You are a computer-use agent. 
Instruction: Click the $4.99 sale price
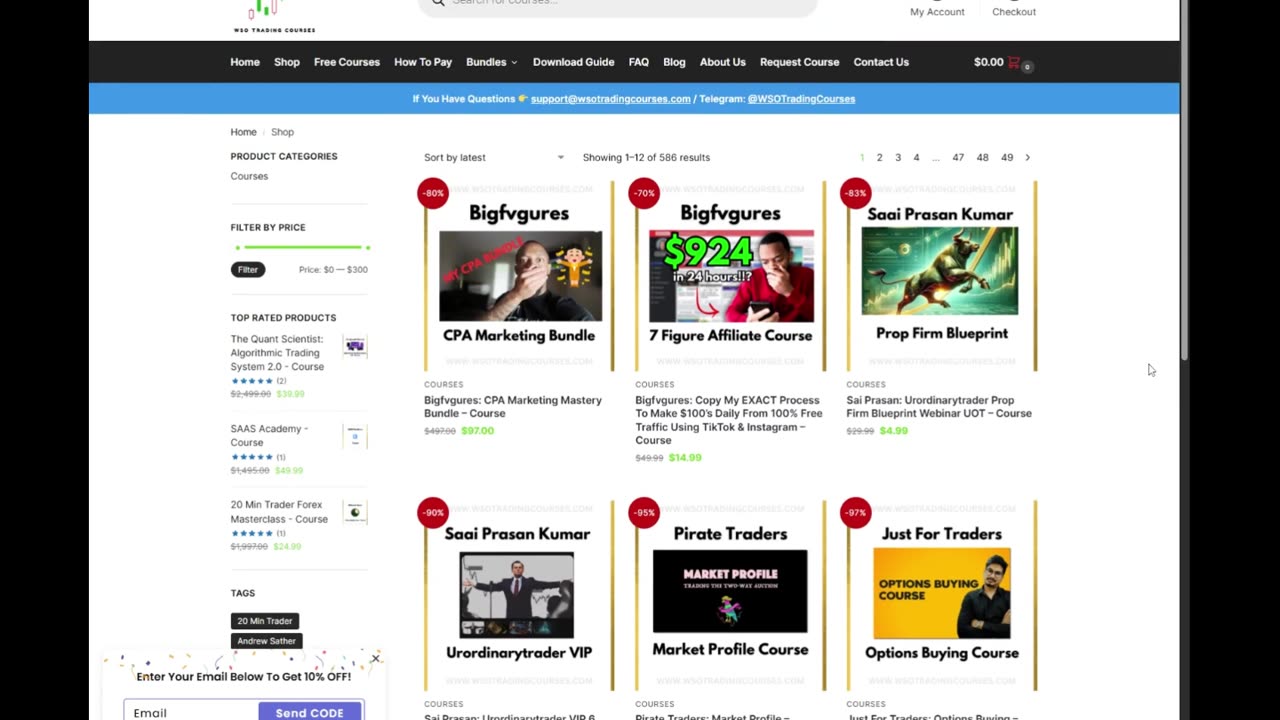pyautogui.click(x=894, y=431)
